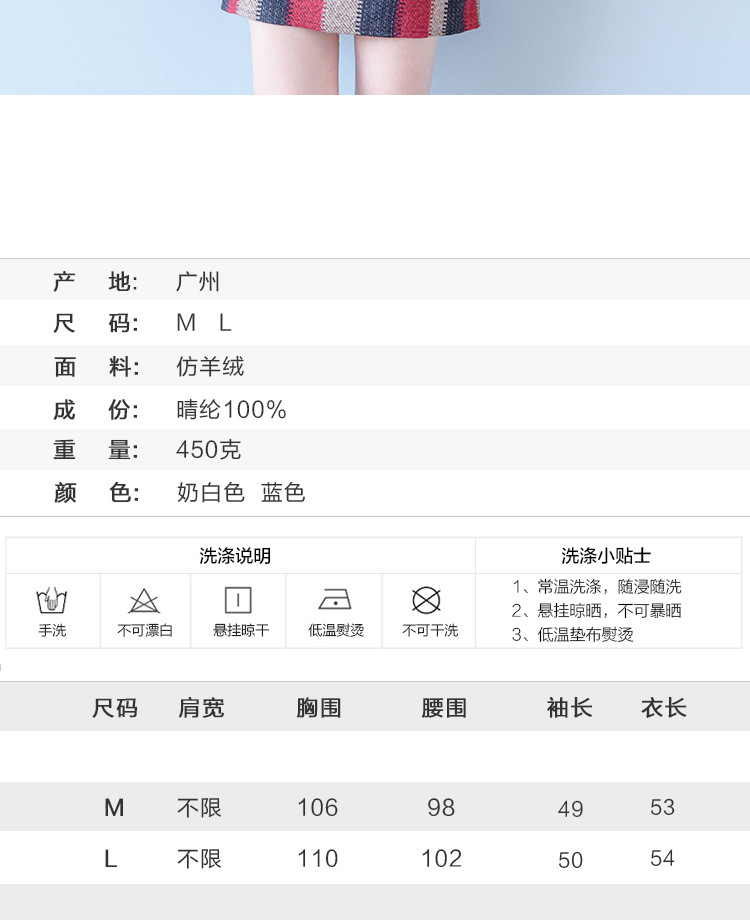Select the 洗涤说明 header

(235, 556)
